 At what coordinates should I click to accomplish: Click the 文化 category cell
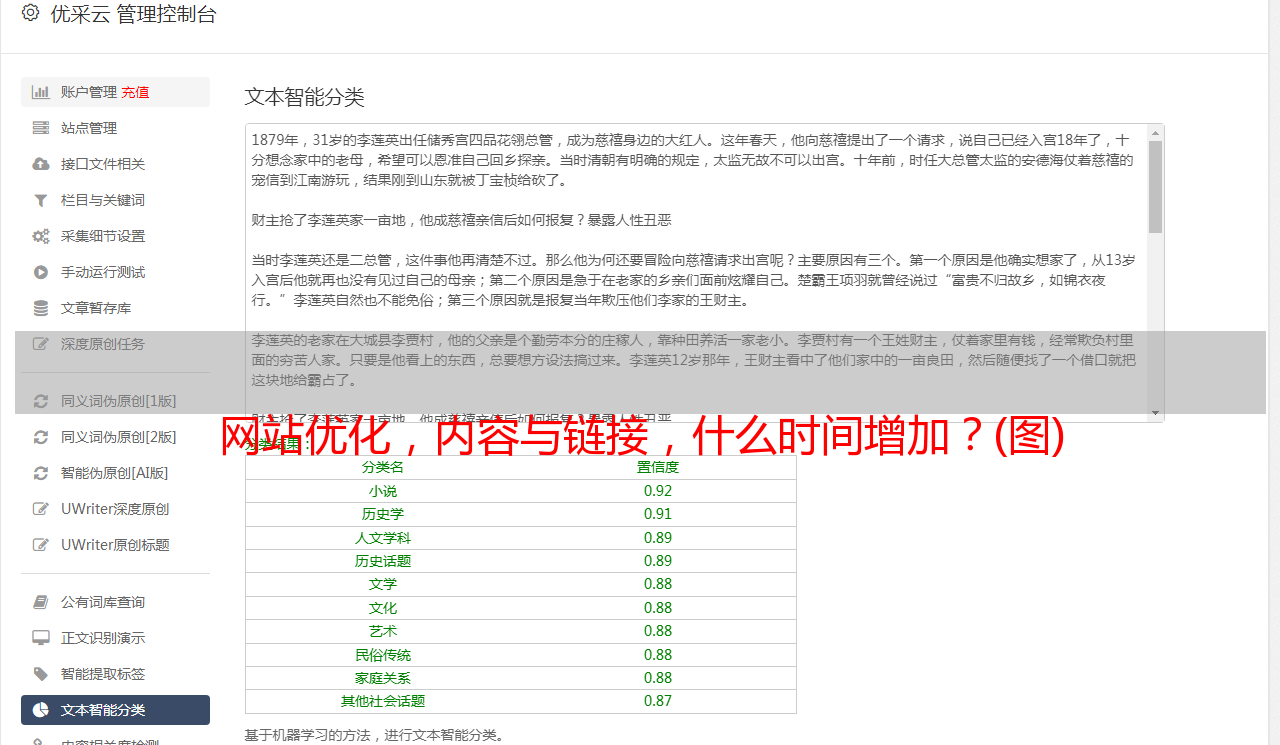click(x=383, y=608)
